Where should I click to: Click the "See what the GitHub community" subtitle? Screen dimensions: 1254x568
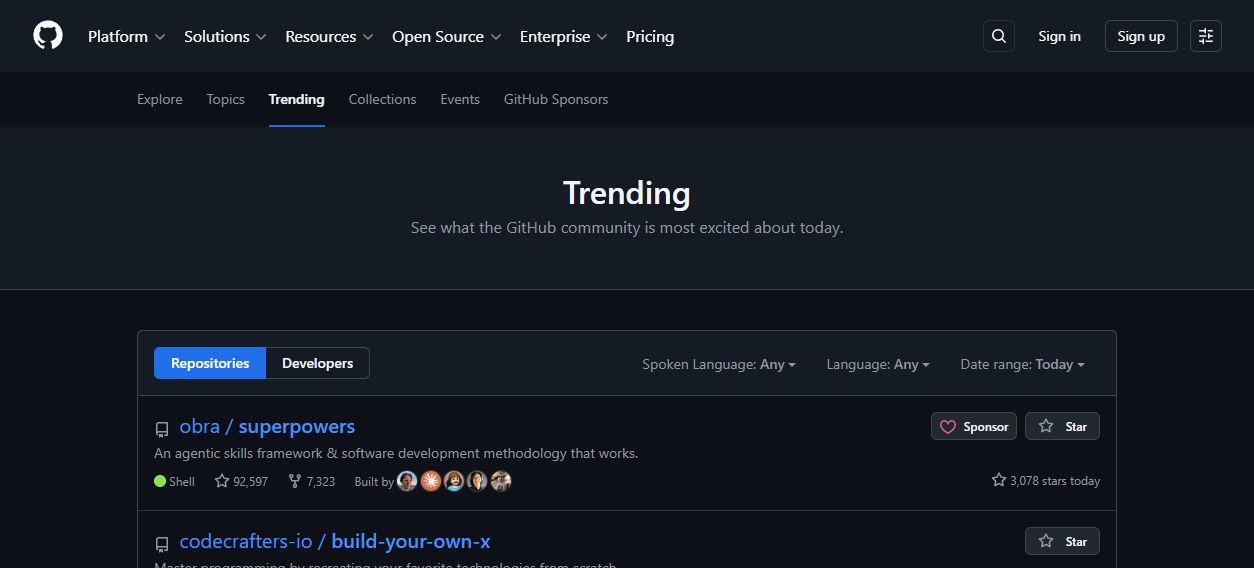pyautogui.click(x=627, y=227)
